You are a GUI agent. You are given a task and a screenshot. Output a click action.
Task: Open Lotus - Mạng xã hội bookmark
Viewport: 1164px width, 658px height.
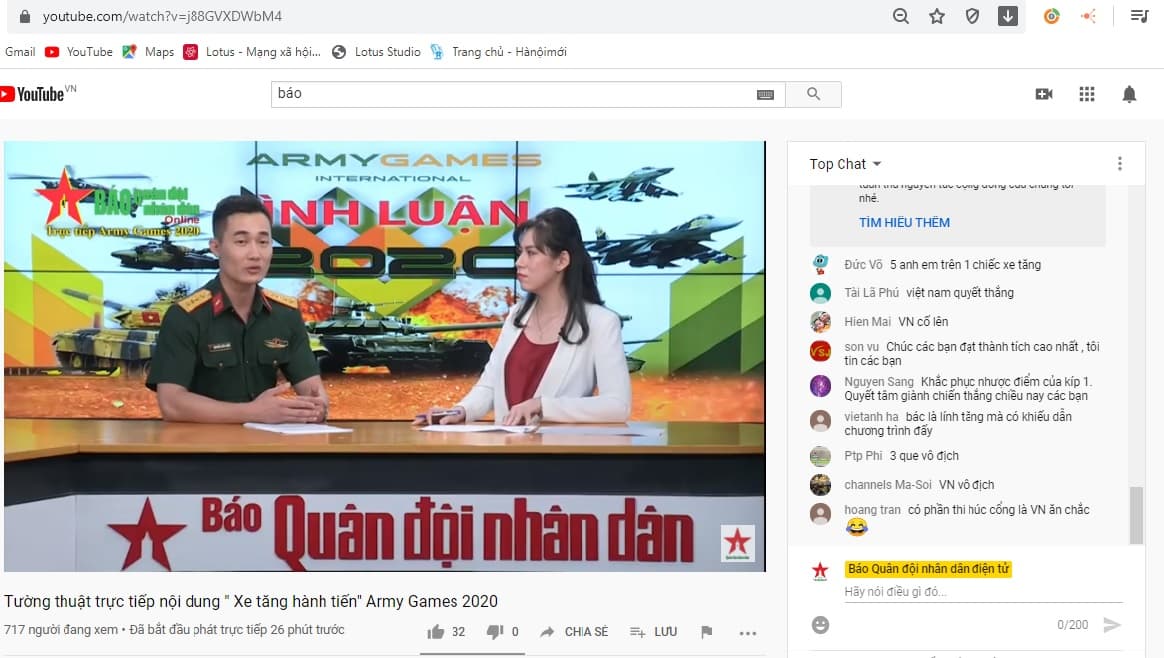point(252,52)
